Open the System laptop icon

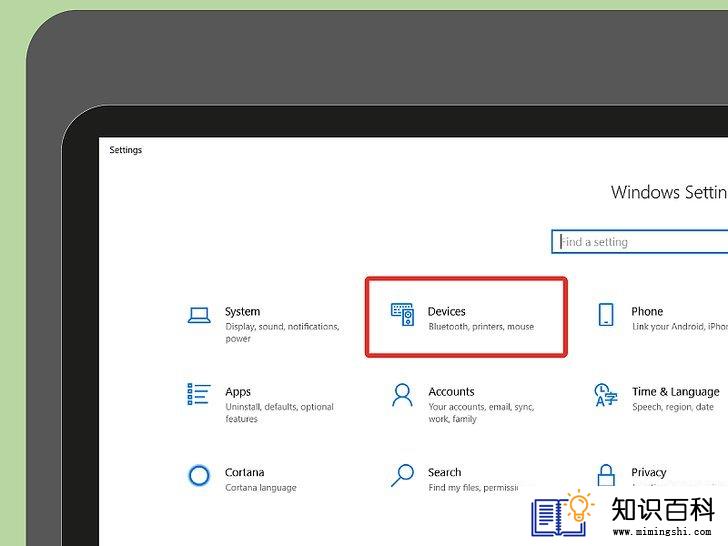click(199, 315)
